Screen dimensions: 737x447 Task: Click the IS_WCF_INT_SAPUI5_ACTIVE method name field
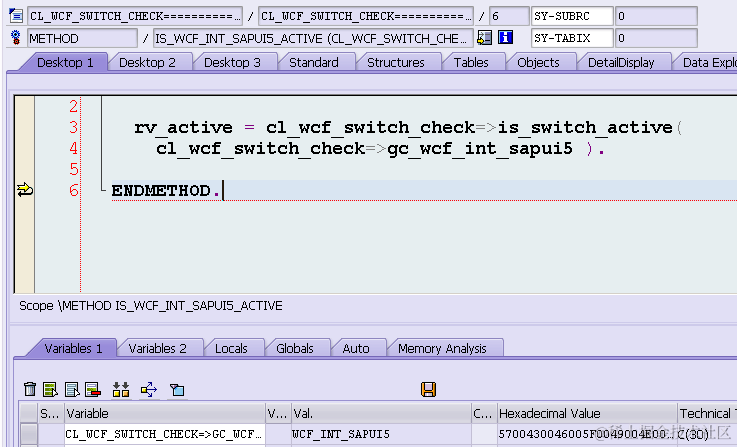coord(313,38)
